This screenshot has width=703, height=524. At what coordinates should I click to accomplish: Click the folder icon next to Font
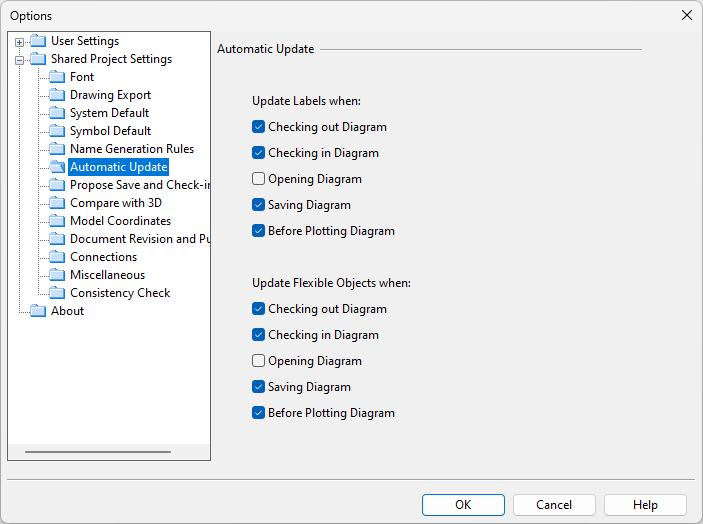(x=57, y=77)
